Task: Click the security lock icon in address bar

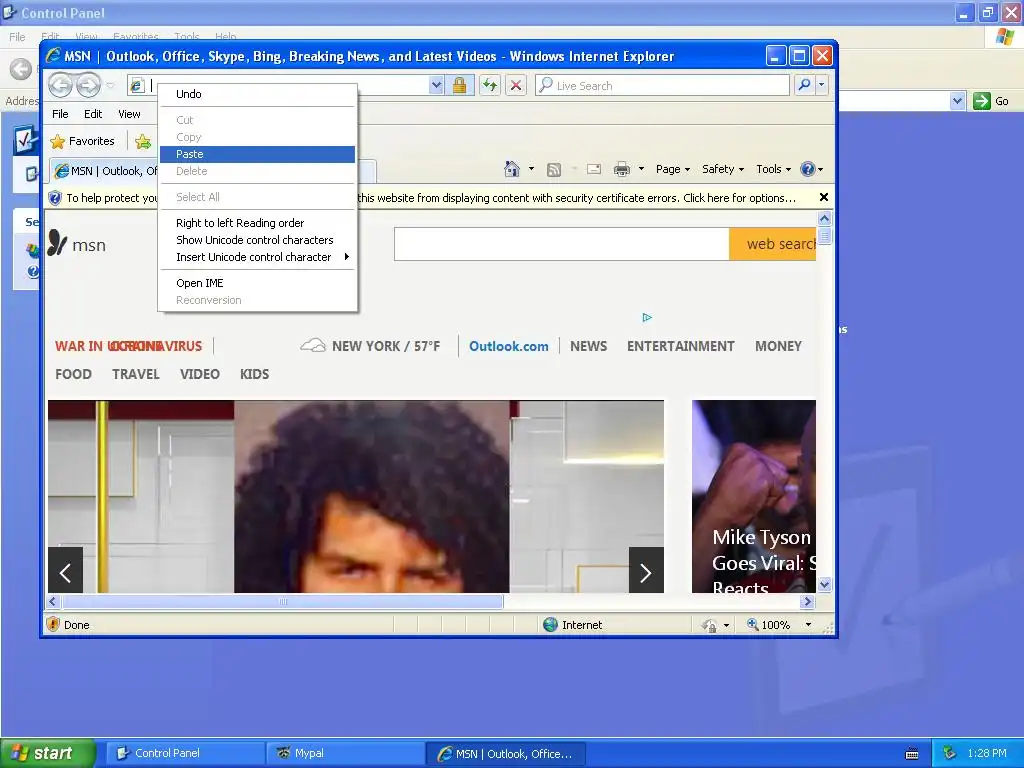Action: tap(460, 86)
